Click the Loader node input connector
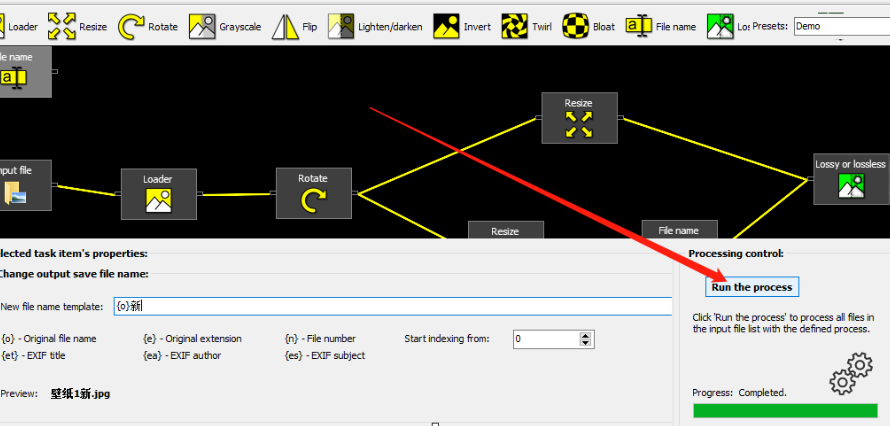This screenshot has height=426, width=890. 117,194
